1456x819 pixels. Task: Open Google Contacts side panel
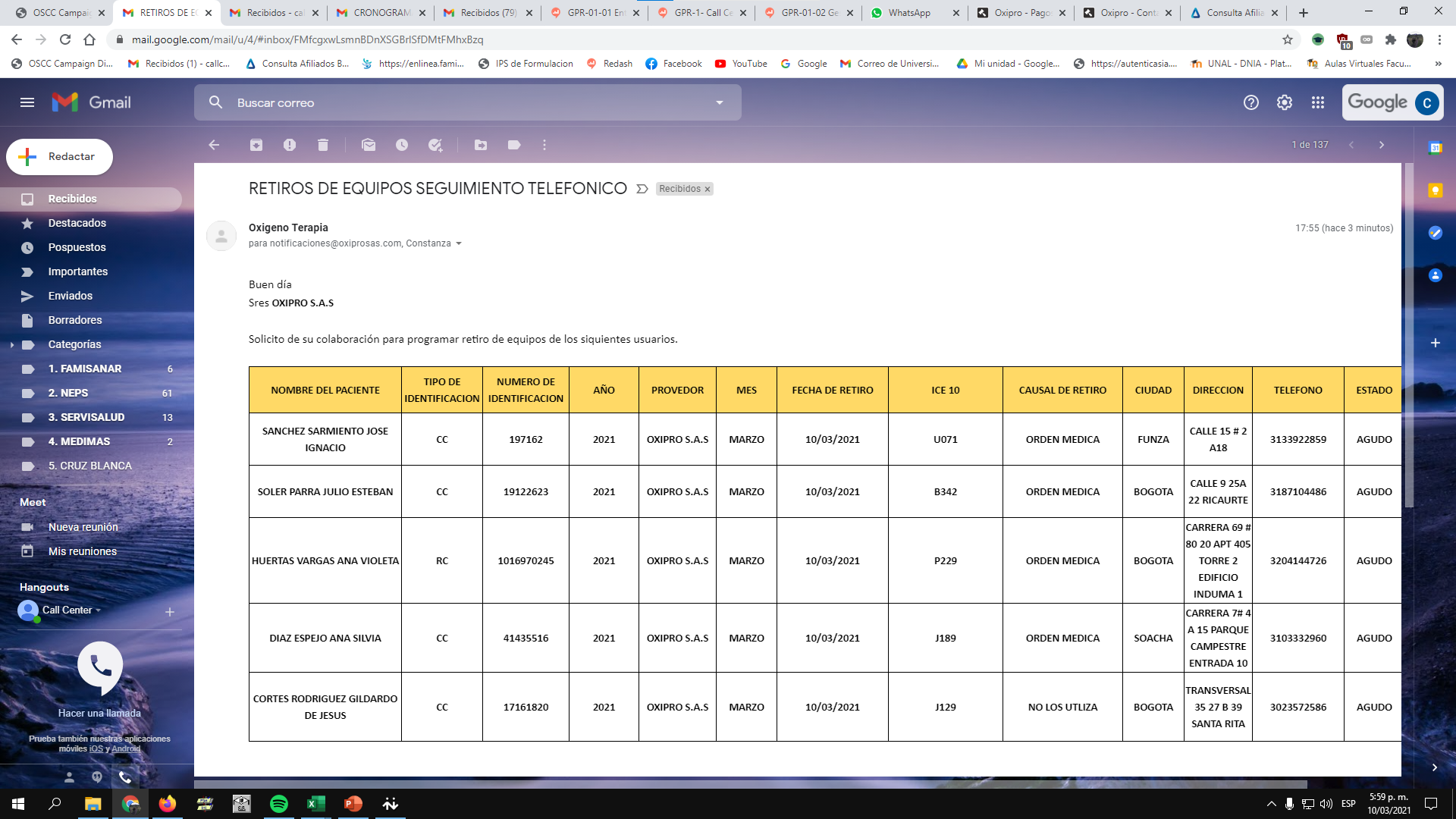pos(1436,275)
